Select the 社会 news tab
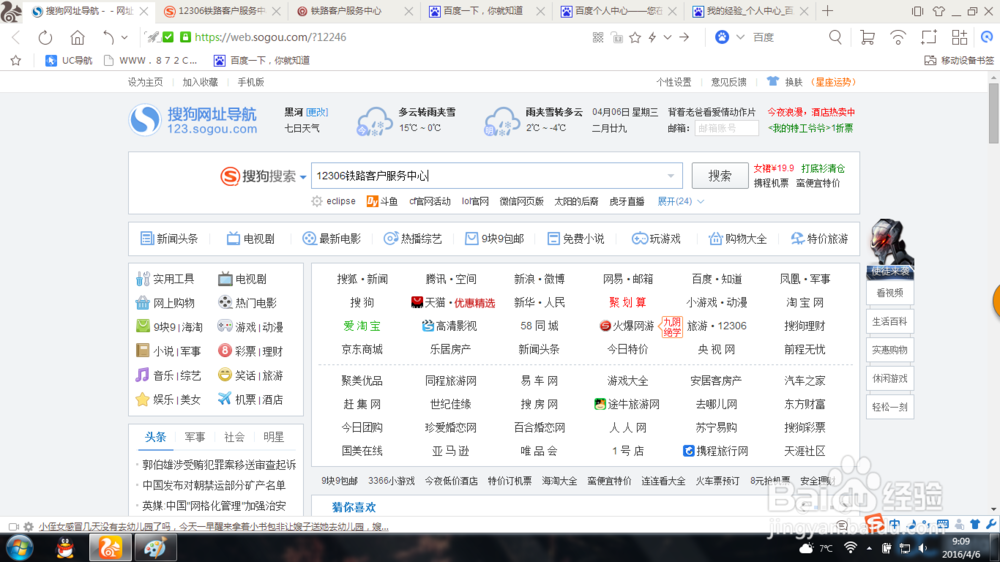Screen dimensions: 1000x562 [234, 437]
